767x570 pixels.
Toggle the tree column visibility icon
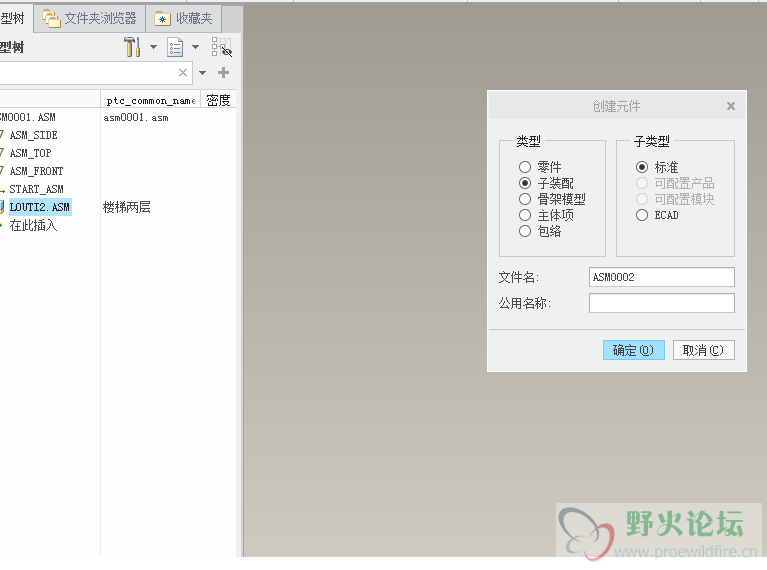click(222, 47)
